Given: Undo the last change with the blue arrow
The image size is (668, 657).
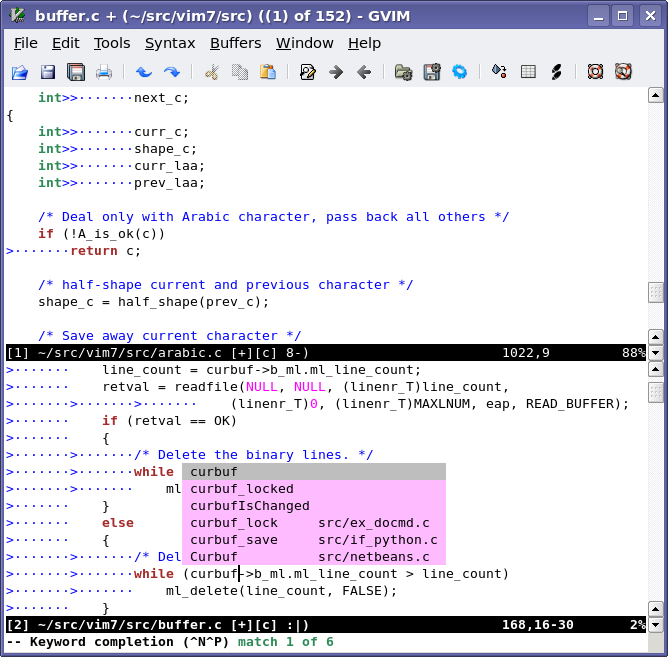Looking at the screenshot, I should pos(144,72).
